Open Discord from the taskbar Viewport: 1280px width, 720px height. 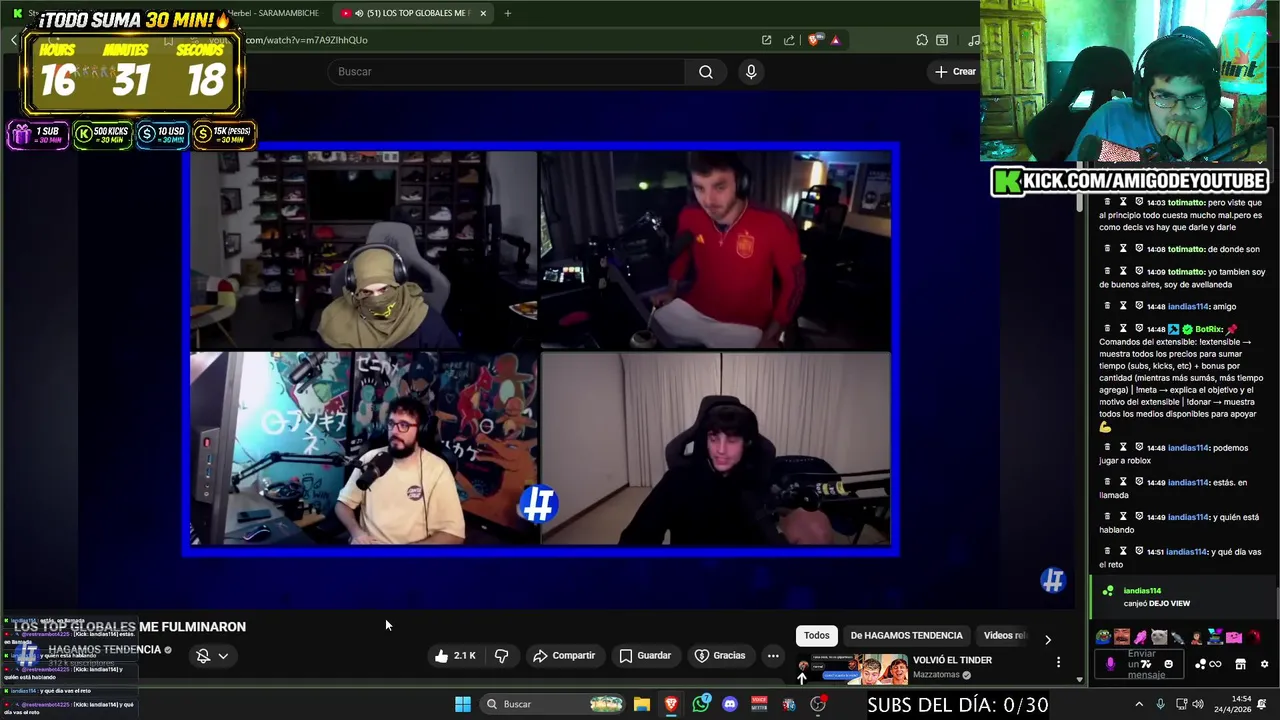[730, 704]
